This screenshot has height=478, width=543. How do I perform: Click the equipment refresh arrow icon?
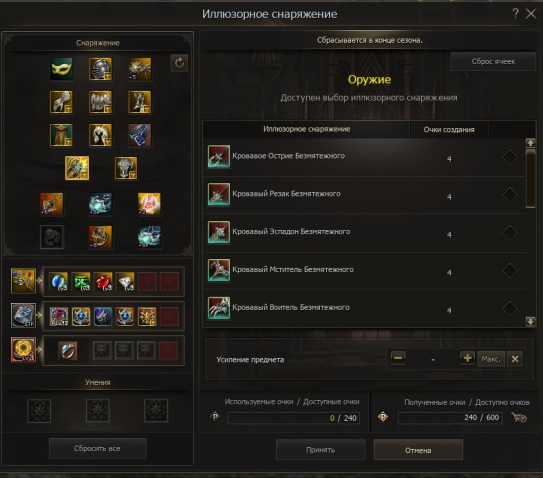(179, 63)
